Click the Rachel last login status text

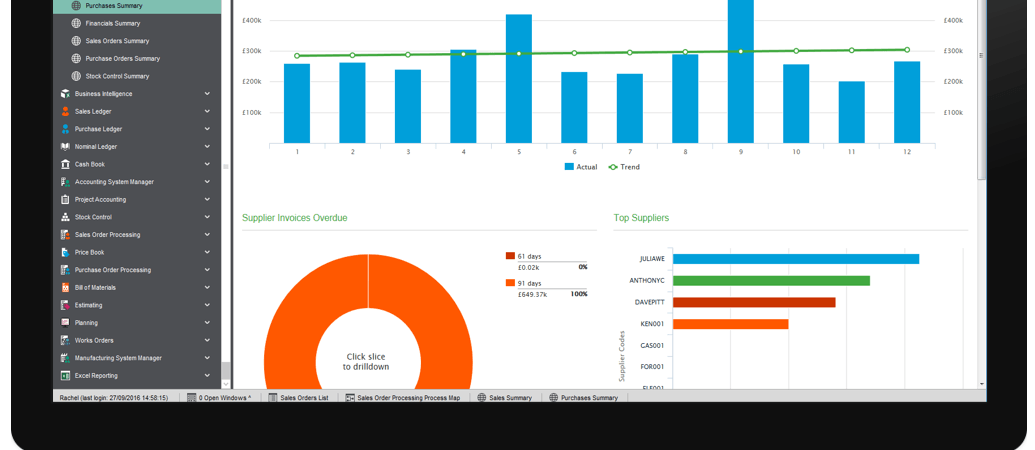(114, 398)
